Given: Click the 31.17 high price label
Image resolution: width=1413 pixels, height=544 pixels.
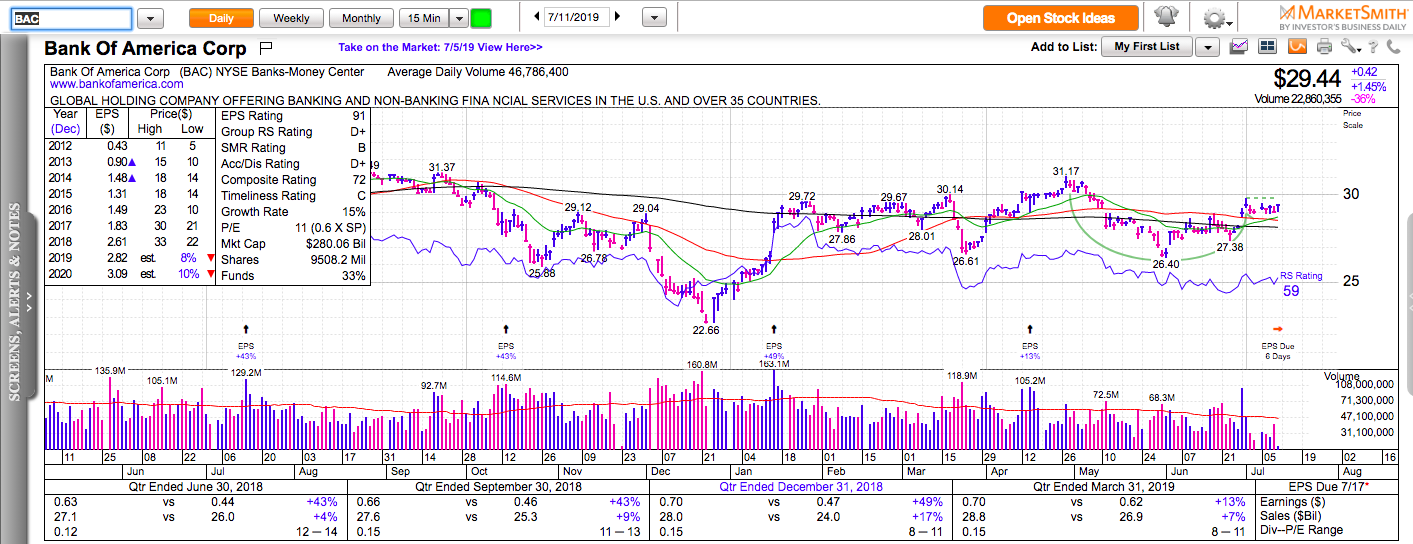Looking at the screenshot, I should click(1066, 171).
